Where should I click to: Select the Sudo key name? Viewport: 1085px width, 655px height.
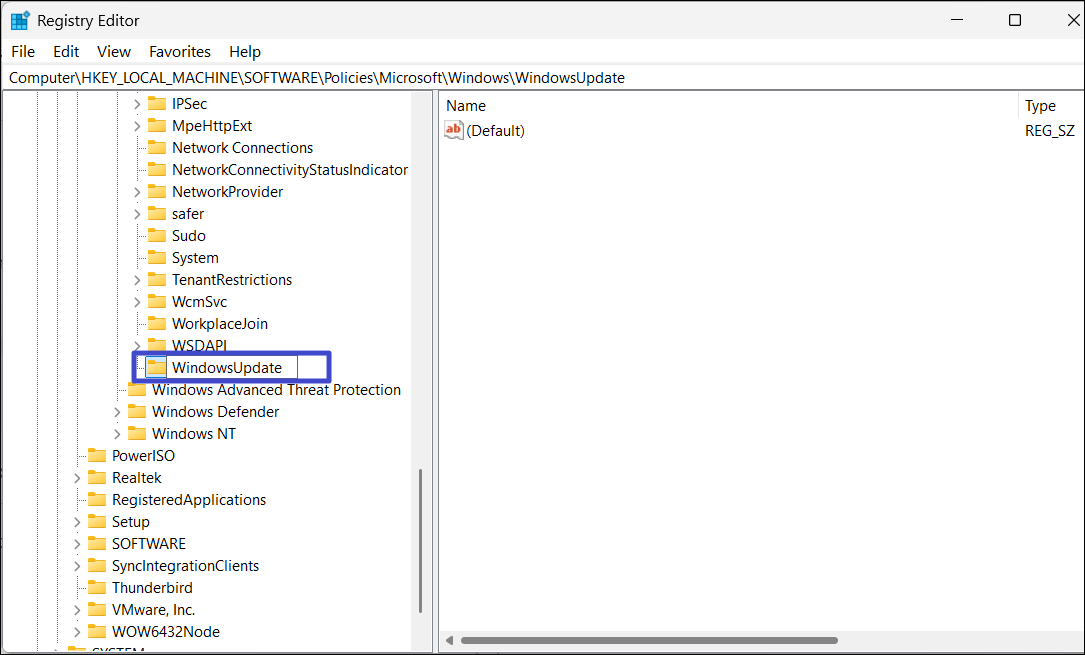pyautogui.click(x=188, y=236)
